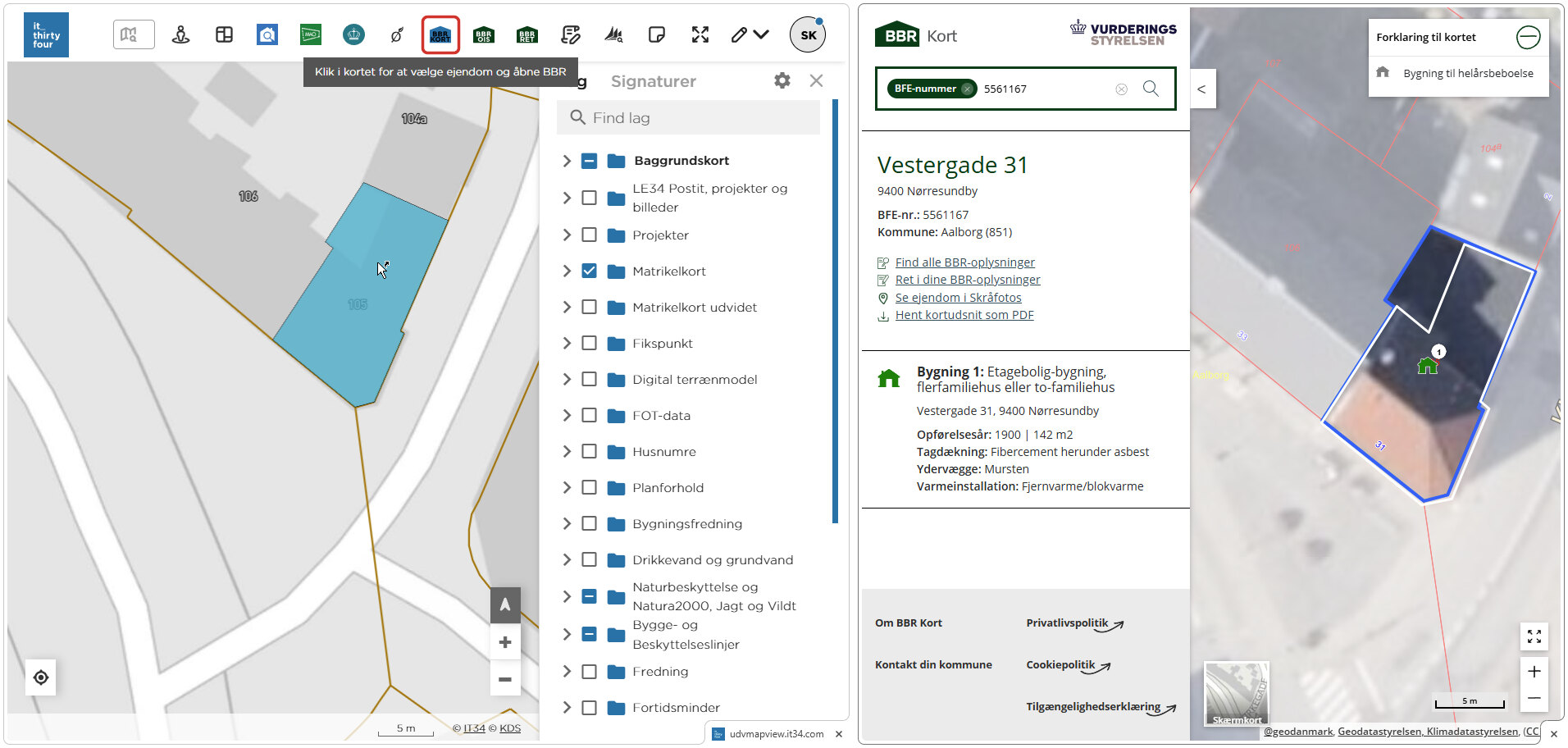Toggle fullscreen expand arrows icon
This screenshot has width=1568, height=748.
(700, 34)
